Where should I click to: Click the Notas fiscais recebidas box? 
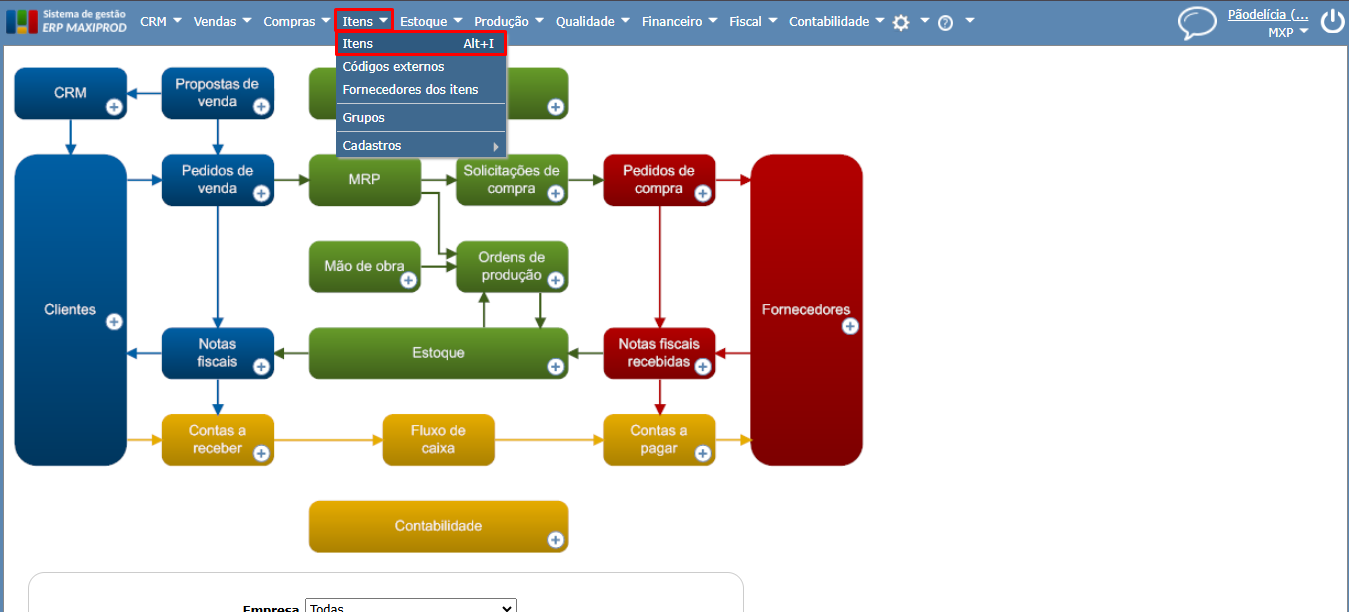click(659, 353)
